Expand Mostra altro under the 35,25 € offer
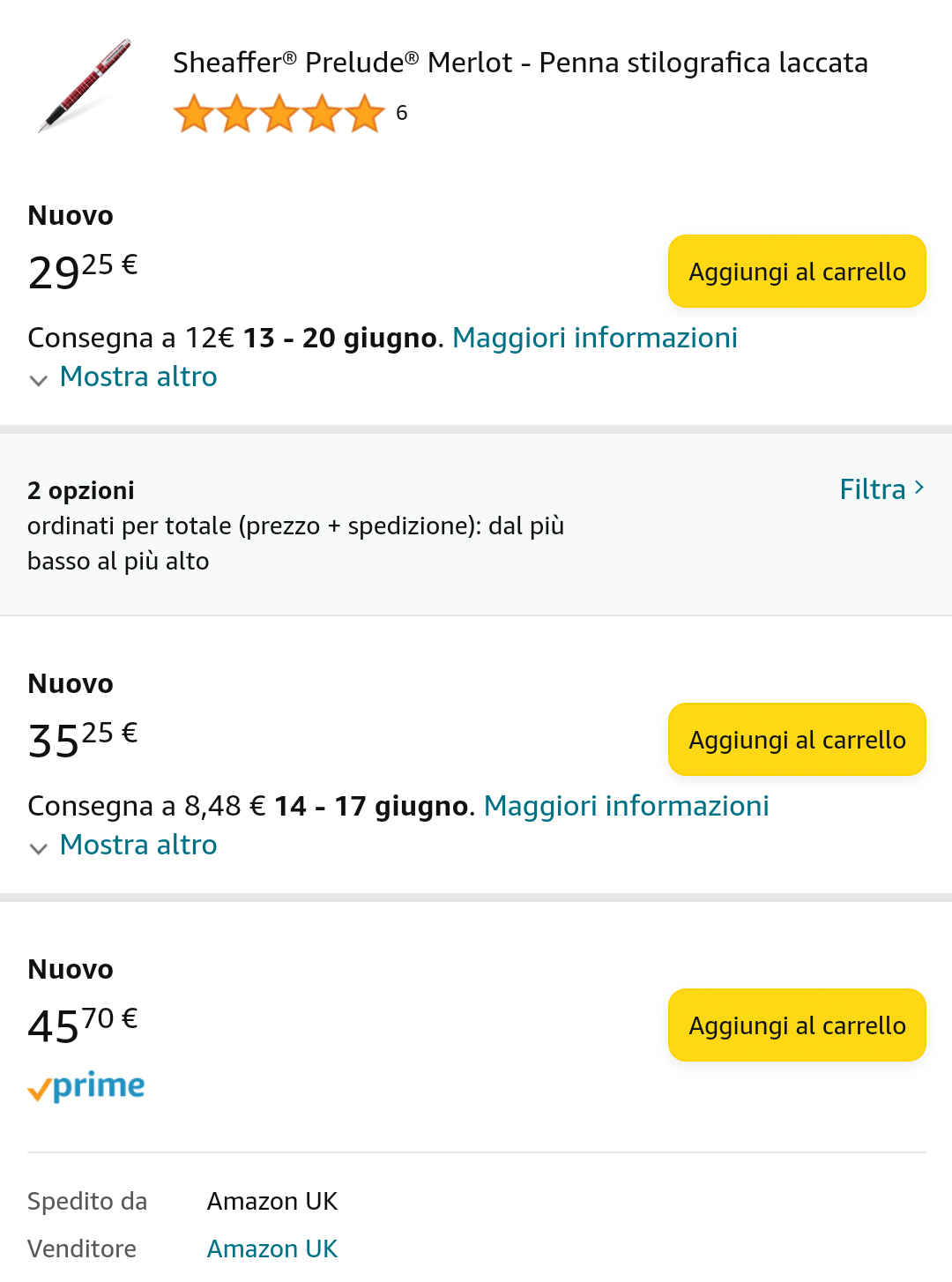The image size is (952, 1282). point(138,846)
